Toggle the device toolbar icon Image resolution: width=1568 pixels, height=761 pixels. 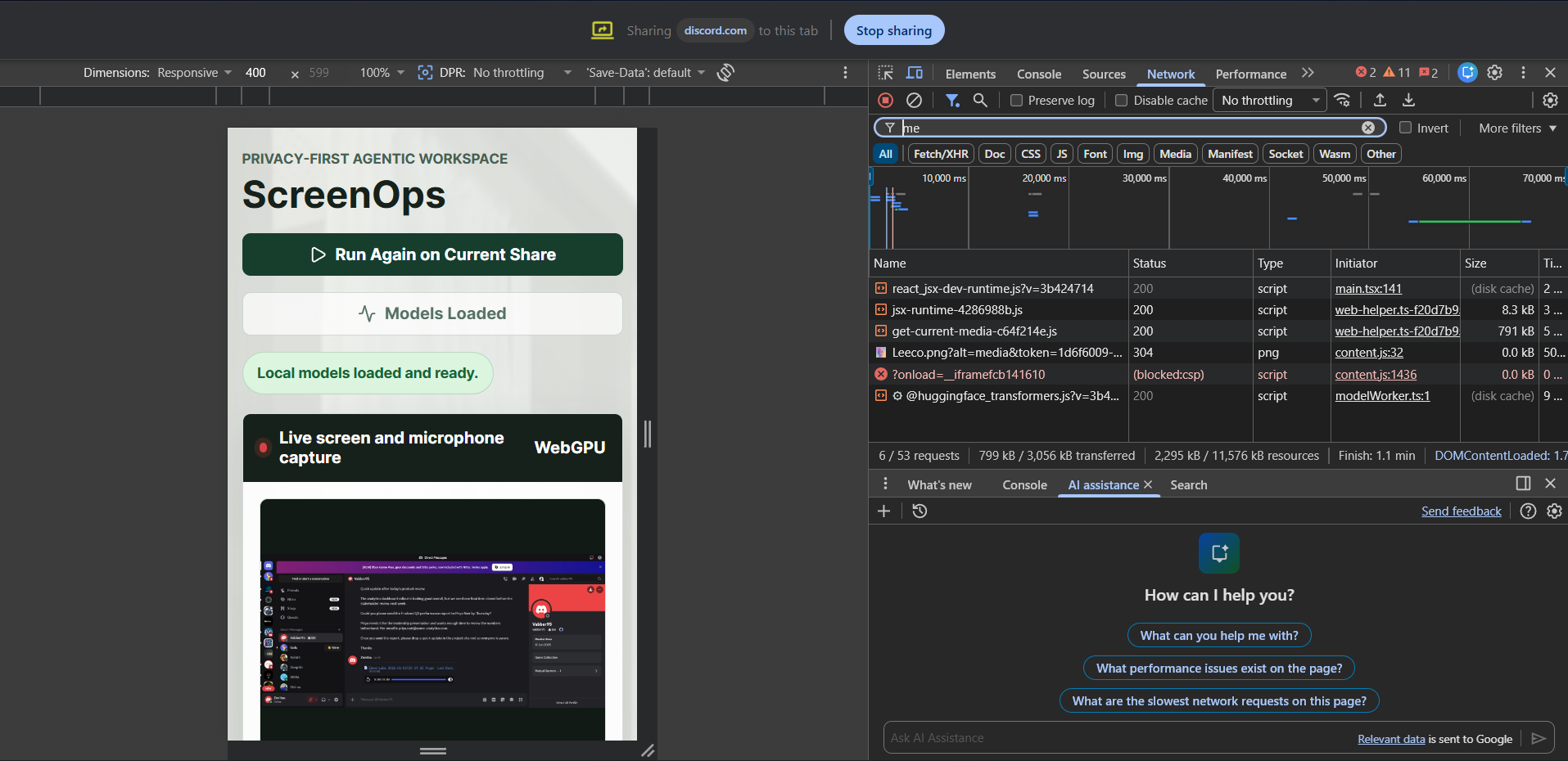[915, 73]
